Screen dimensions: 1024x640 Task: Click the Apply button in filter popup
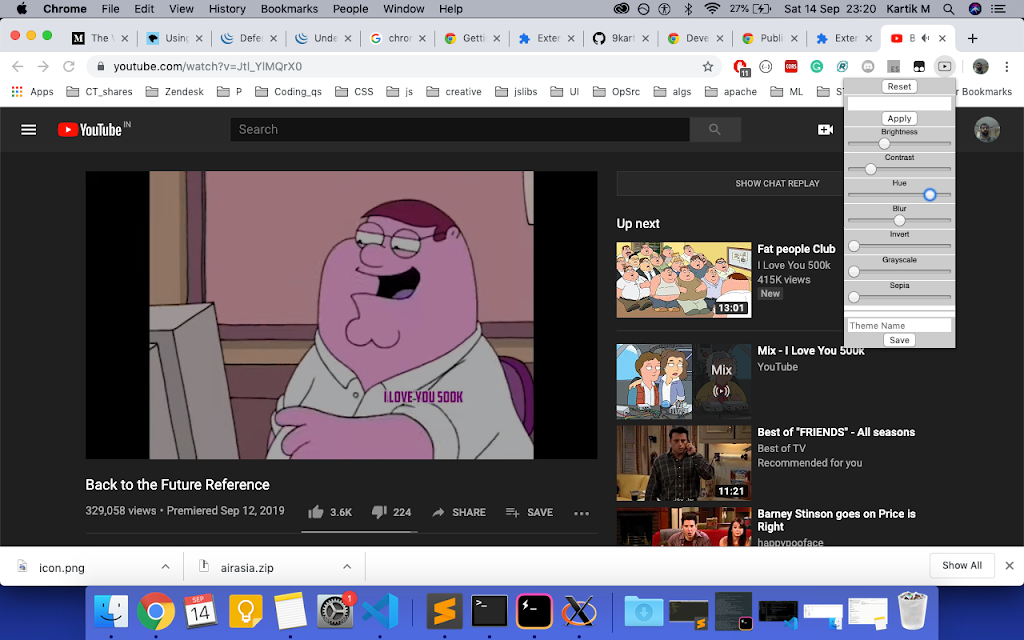click(899, 118)
